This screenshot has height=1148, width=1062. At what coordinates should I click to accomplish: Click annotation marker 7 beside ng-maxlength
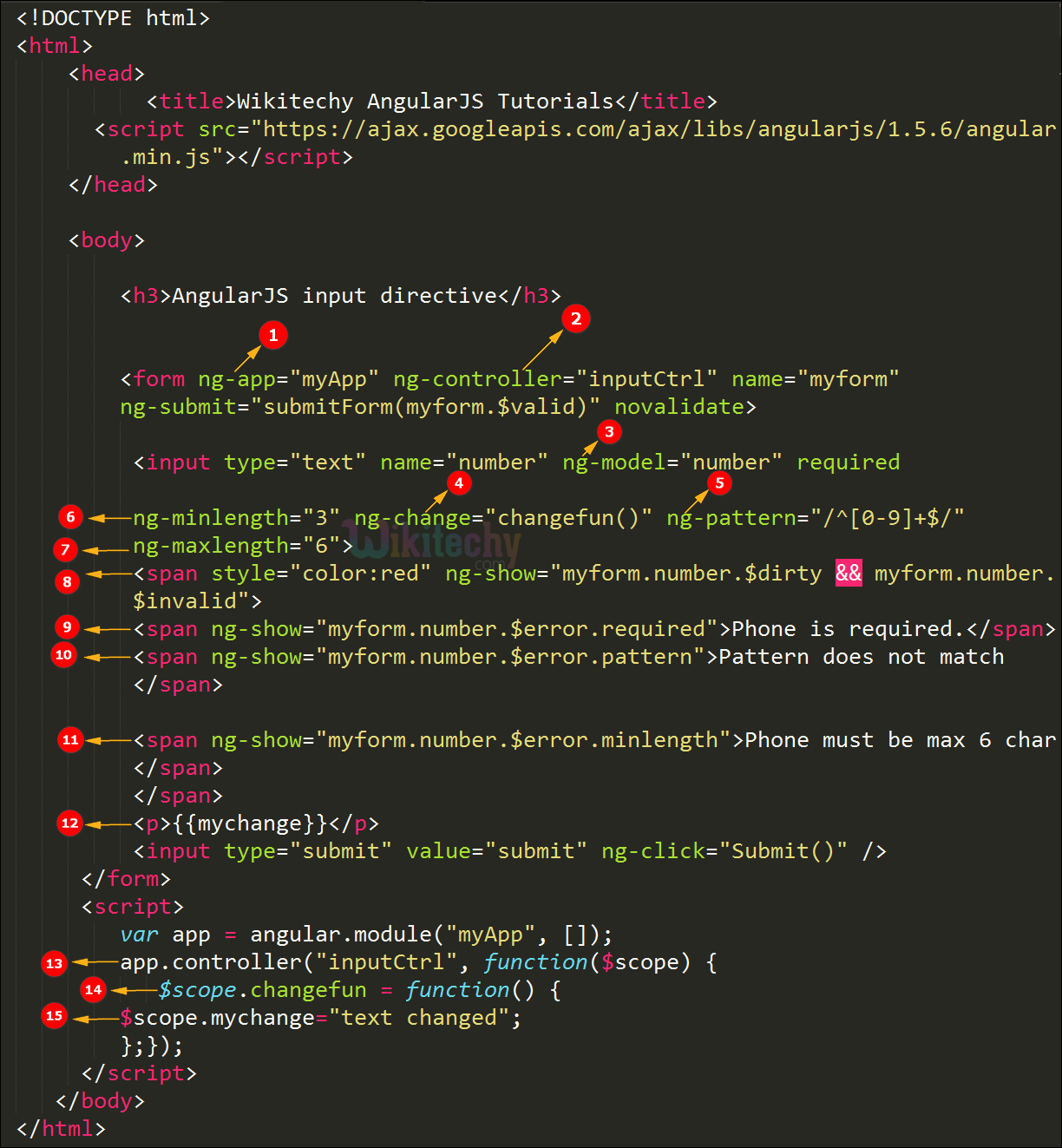pyautogui.click(x=65, y=549)
